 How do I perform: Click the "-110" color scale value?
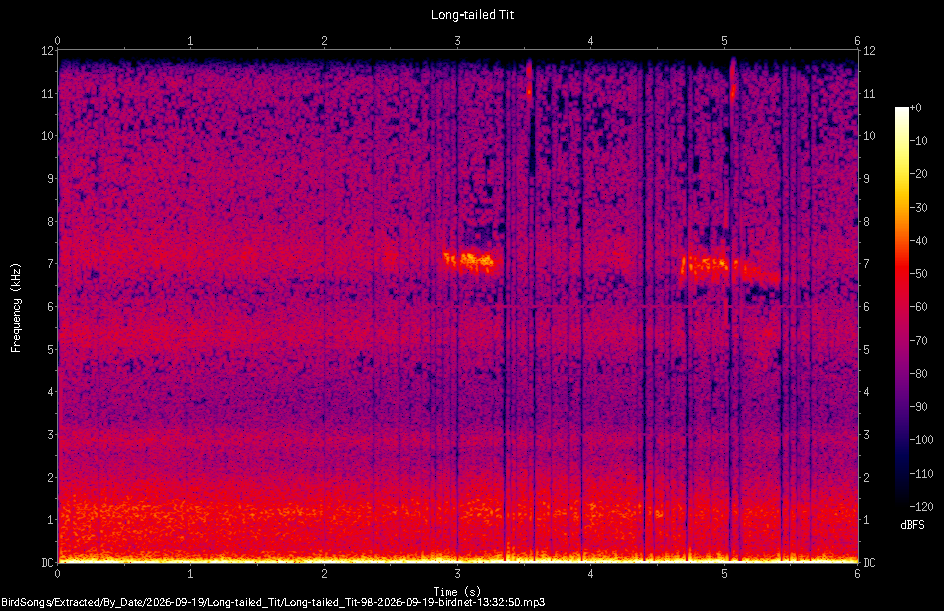tap(921, 474)
